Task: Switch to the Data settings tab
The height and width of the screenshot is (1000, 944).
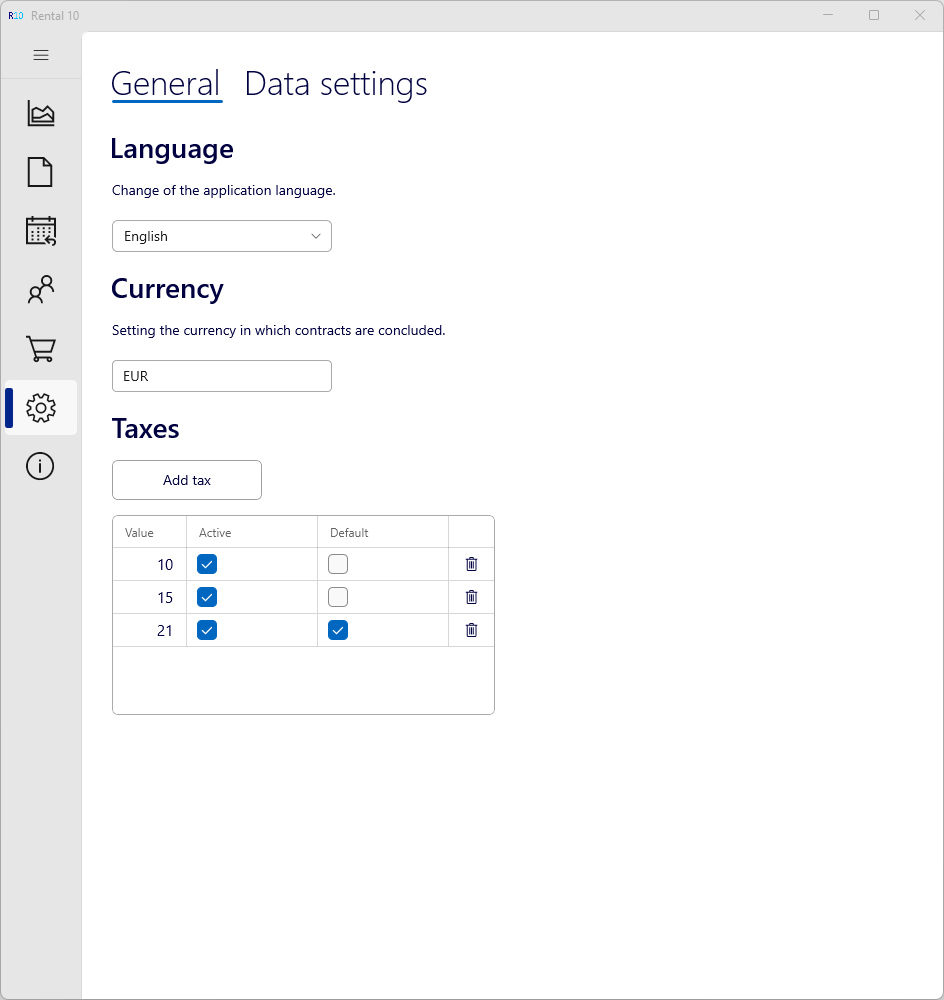Action: pos(336,84)
